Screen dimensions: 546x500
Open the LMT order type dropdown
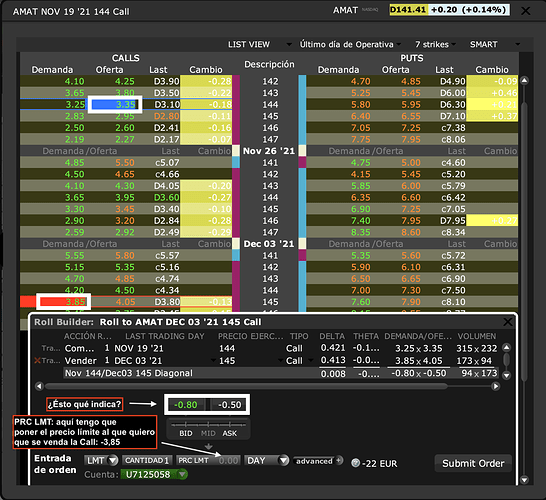pyautogui.click(x=101, y=461)
